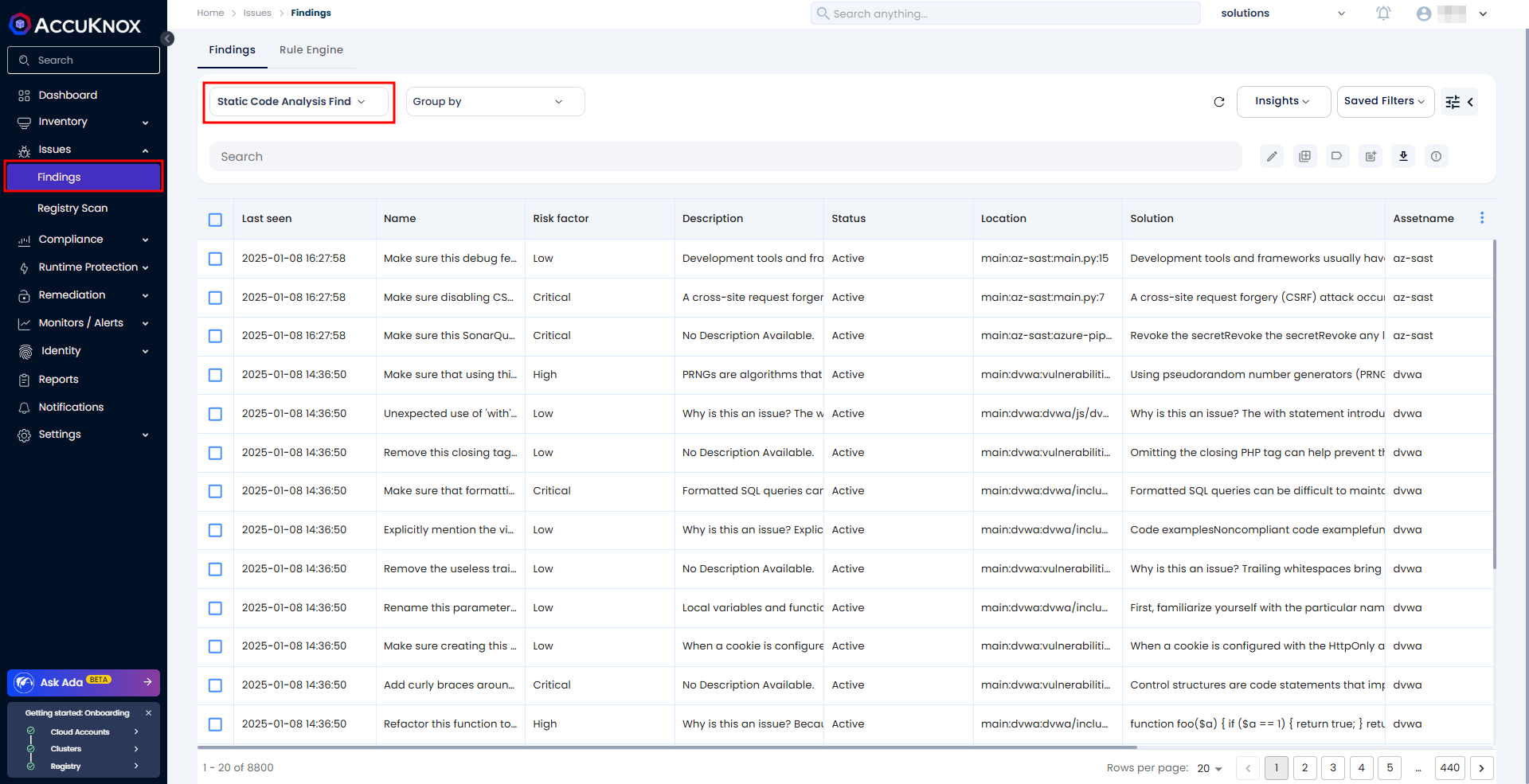Open the Saved Filters dropdown
The image size is (1529, 784).
pos(1385,101)
